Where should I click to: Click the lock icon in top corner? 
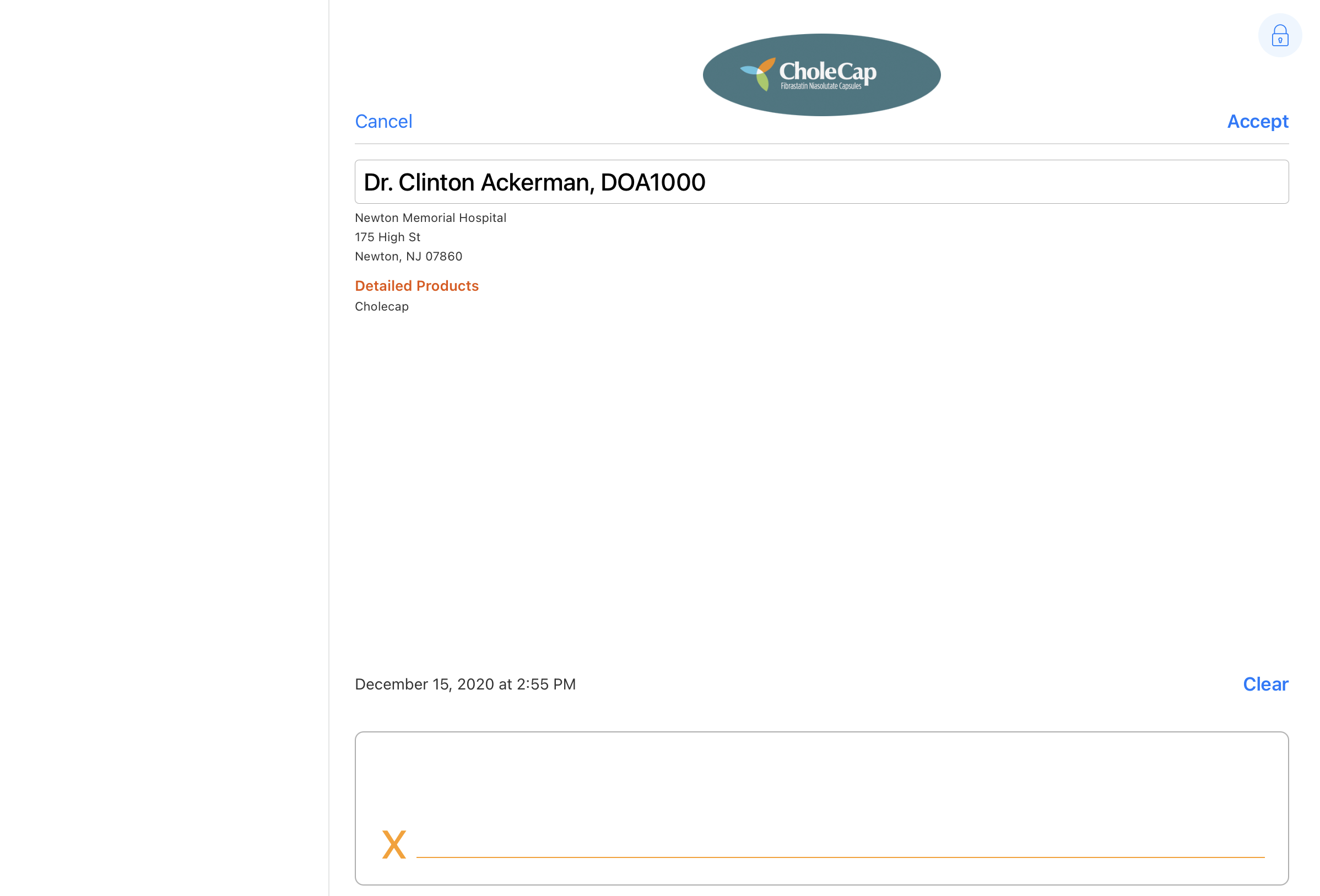point(1279,36)
